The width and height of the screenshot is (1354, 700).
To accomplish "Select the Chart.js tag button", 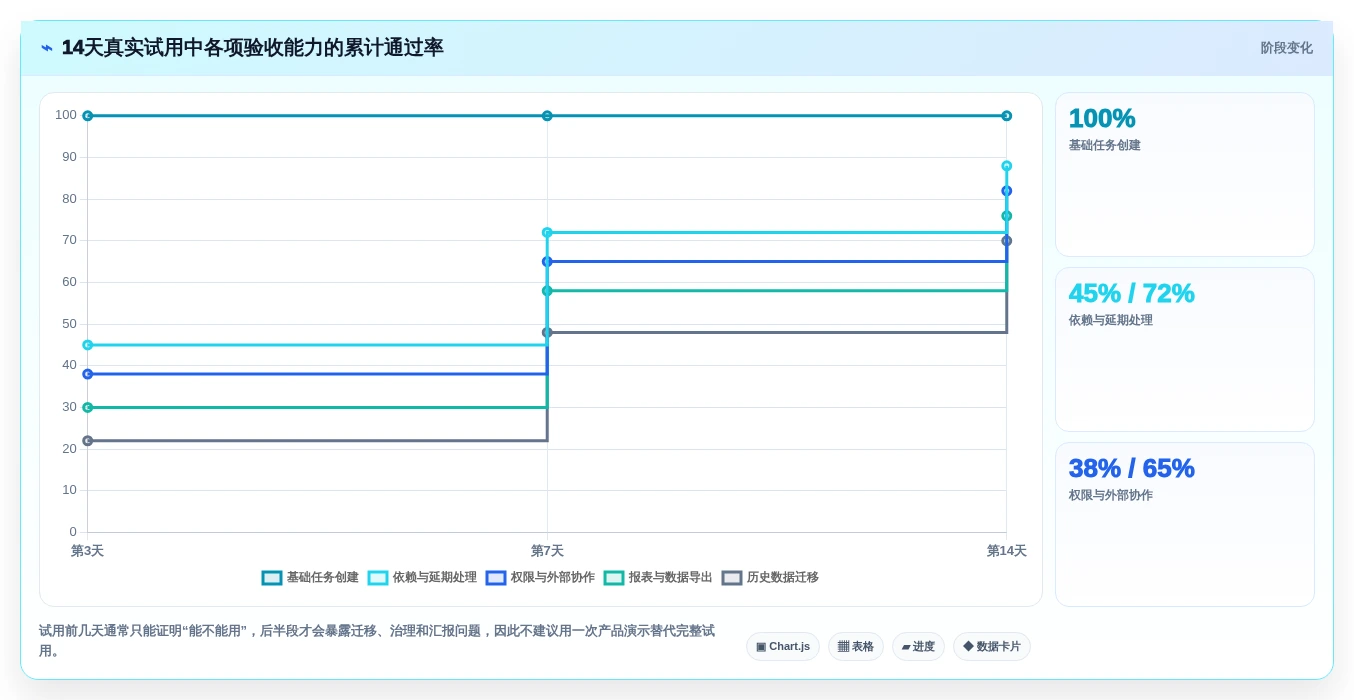I will (x=783, y=647).
